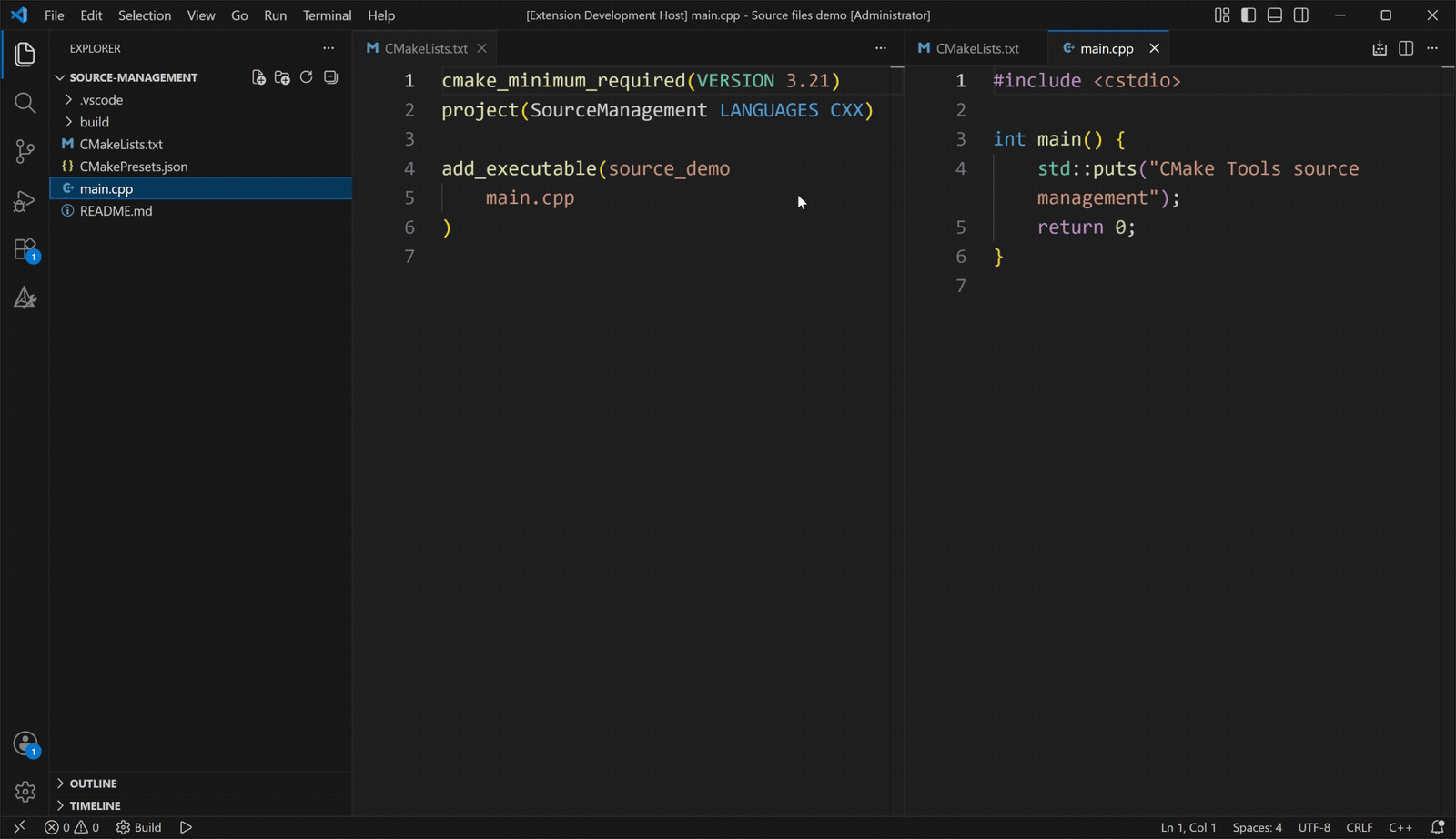Customize layout from title bar
The height and width of the screenshot is (839, 1456).
coord(1222,15)
